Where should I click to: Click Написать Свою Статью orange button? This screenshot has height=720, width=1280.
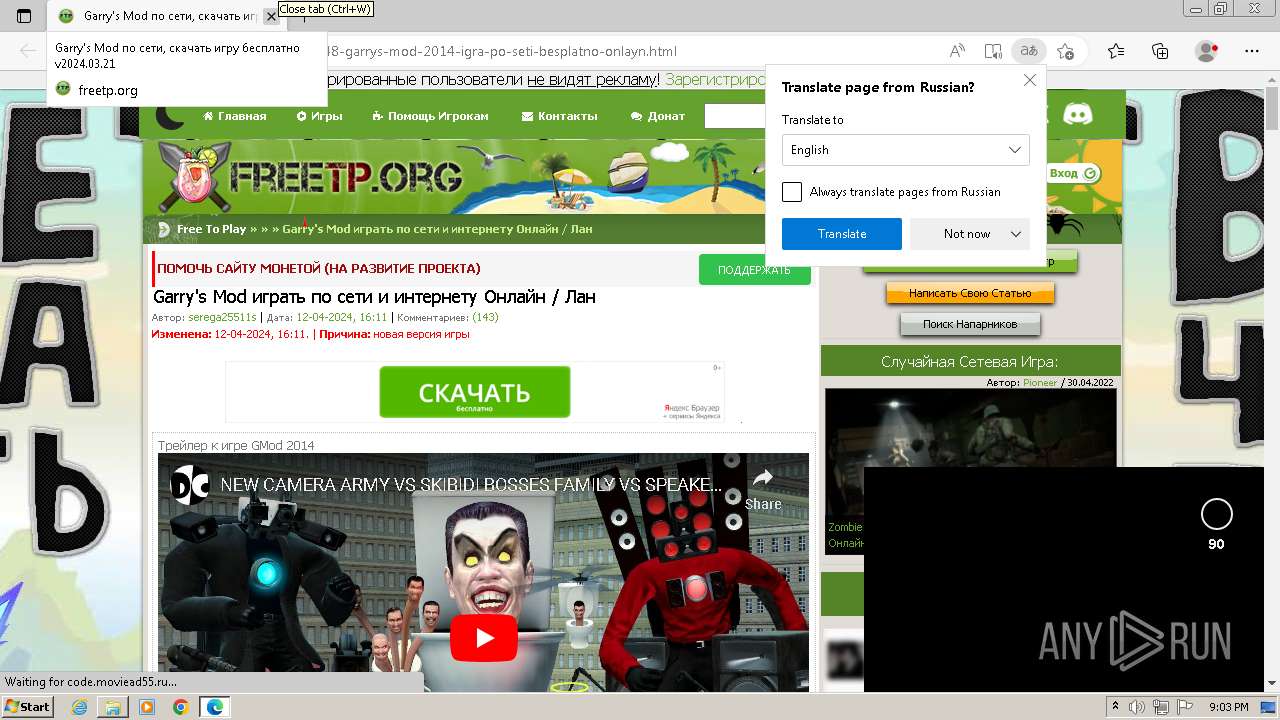tap(970, 293)
